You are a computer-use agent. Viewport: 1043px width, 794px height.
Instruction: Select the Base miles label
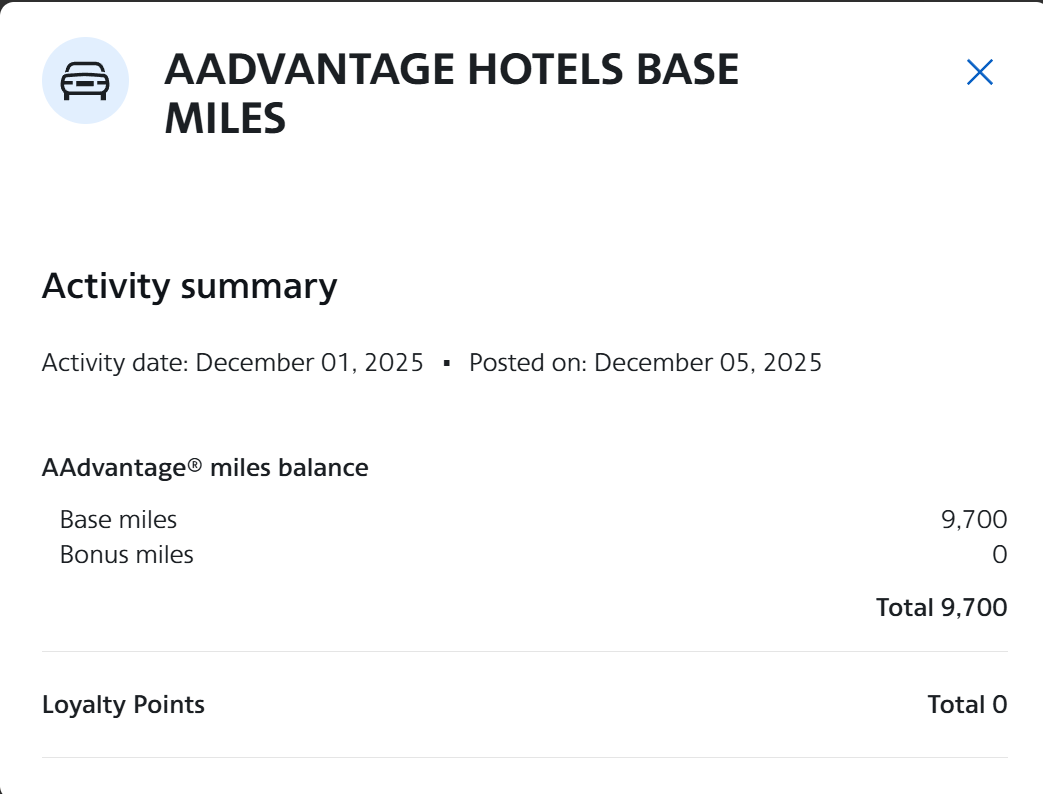118,519
